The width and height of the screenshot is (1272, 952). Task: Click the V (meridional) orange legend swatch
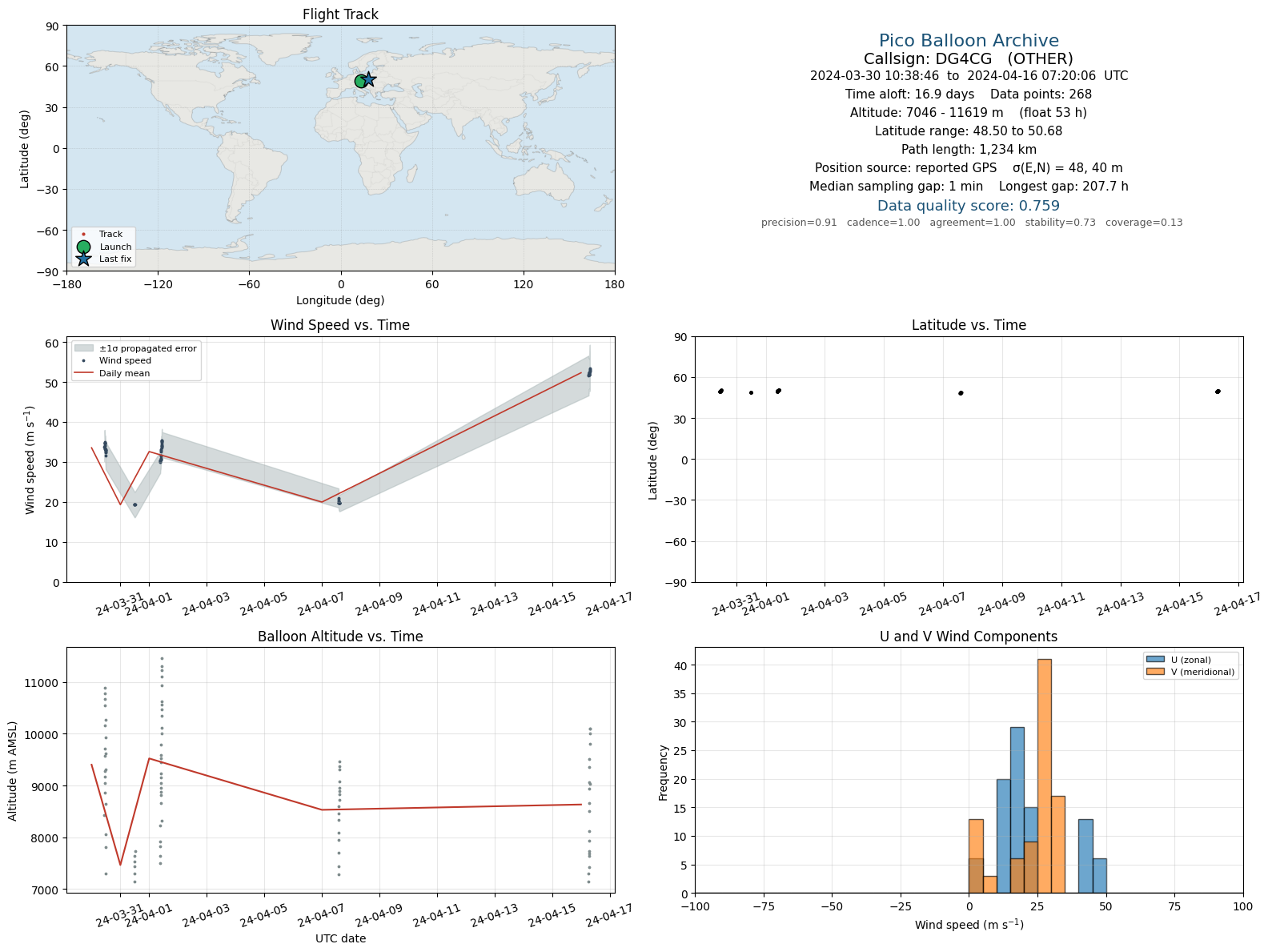pyautogui.click(x=1154, y=672)
